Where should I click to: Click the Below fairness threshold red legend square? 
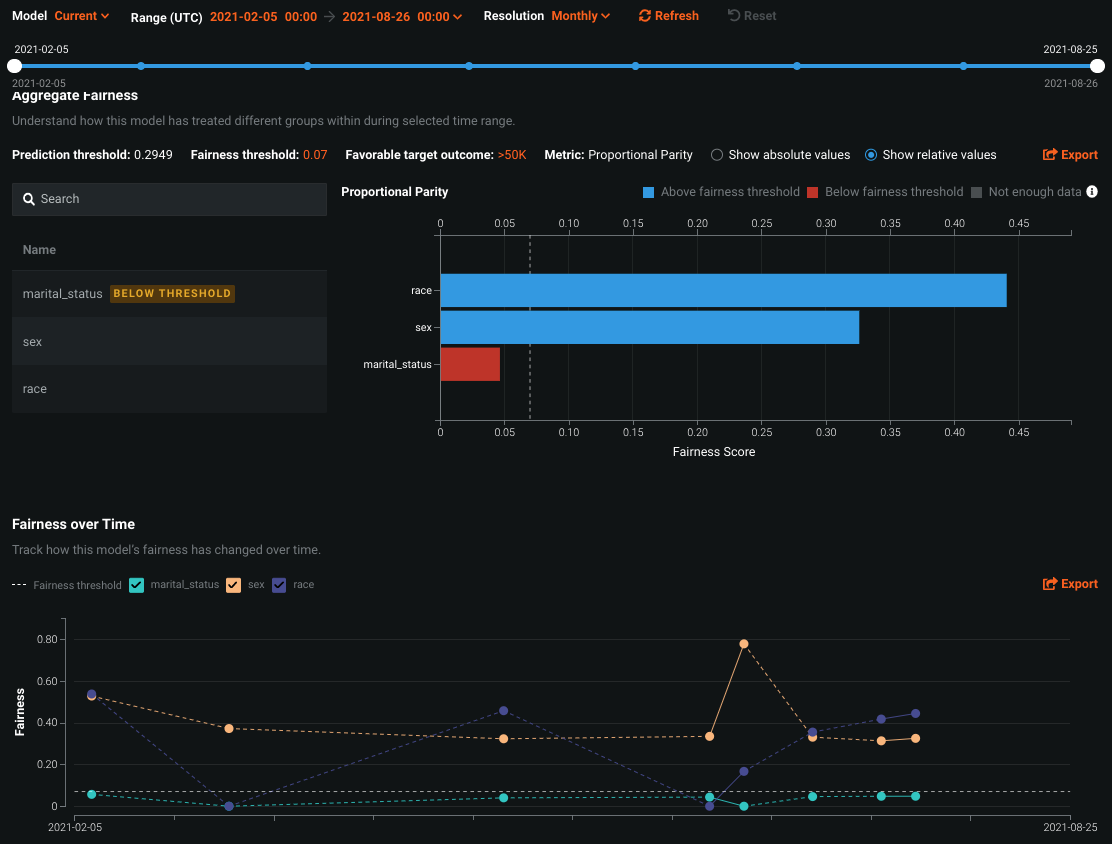(813, 192)
